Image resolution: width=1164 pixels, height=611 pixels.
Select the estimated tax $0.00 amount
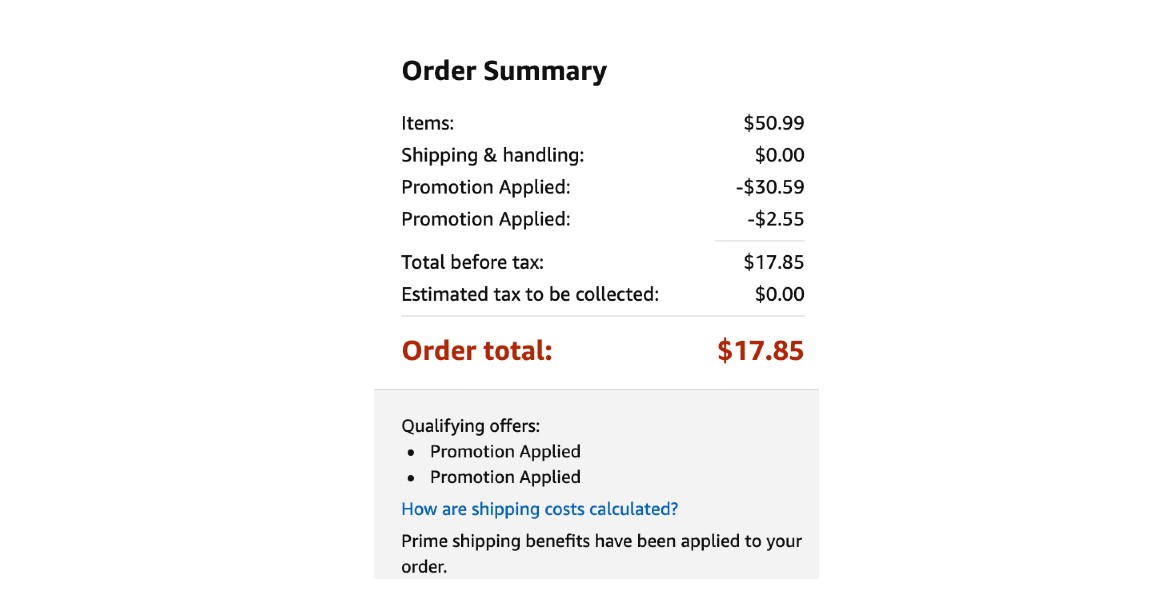[779, 294]
